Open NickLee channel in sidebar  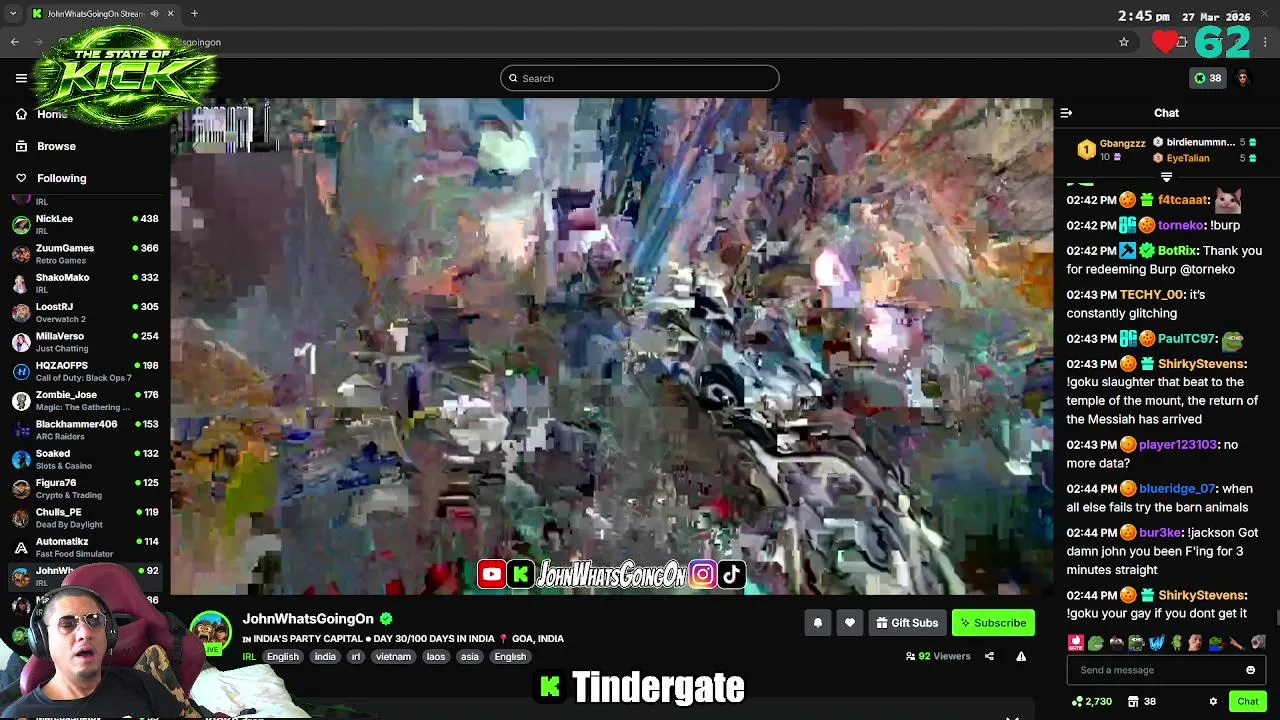click(x=85, y=224)
